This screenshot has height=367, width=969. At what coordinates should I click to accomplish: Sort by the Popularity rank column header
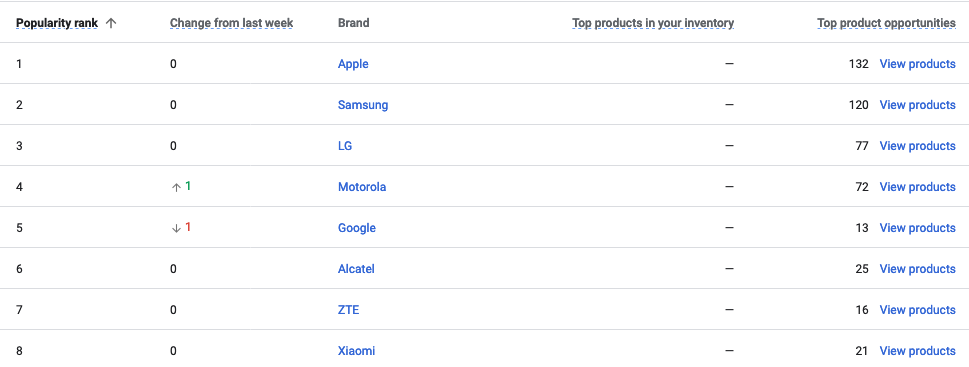57,23
